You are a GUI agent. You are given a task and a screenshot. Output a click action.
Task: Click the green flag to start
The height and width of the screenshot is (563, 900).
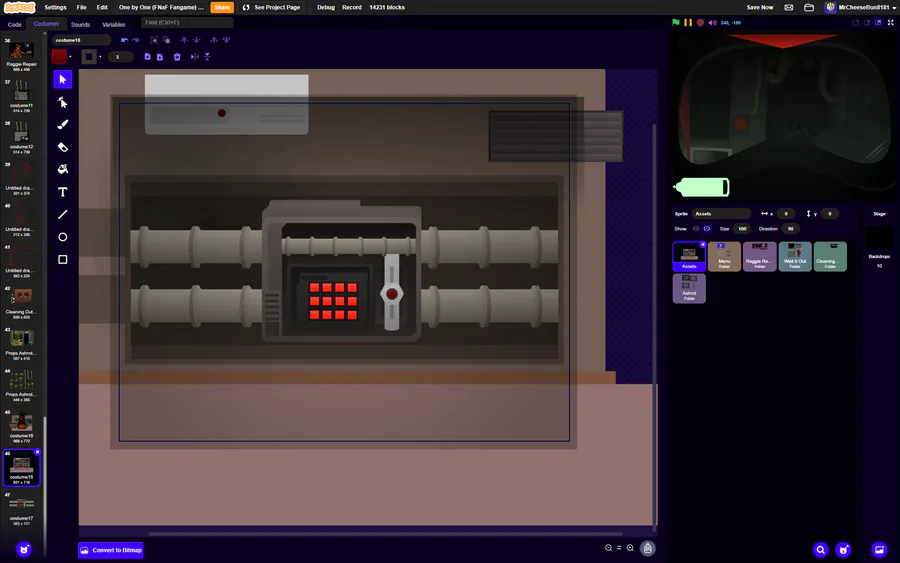tap(676, 23)
